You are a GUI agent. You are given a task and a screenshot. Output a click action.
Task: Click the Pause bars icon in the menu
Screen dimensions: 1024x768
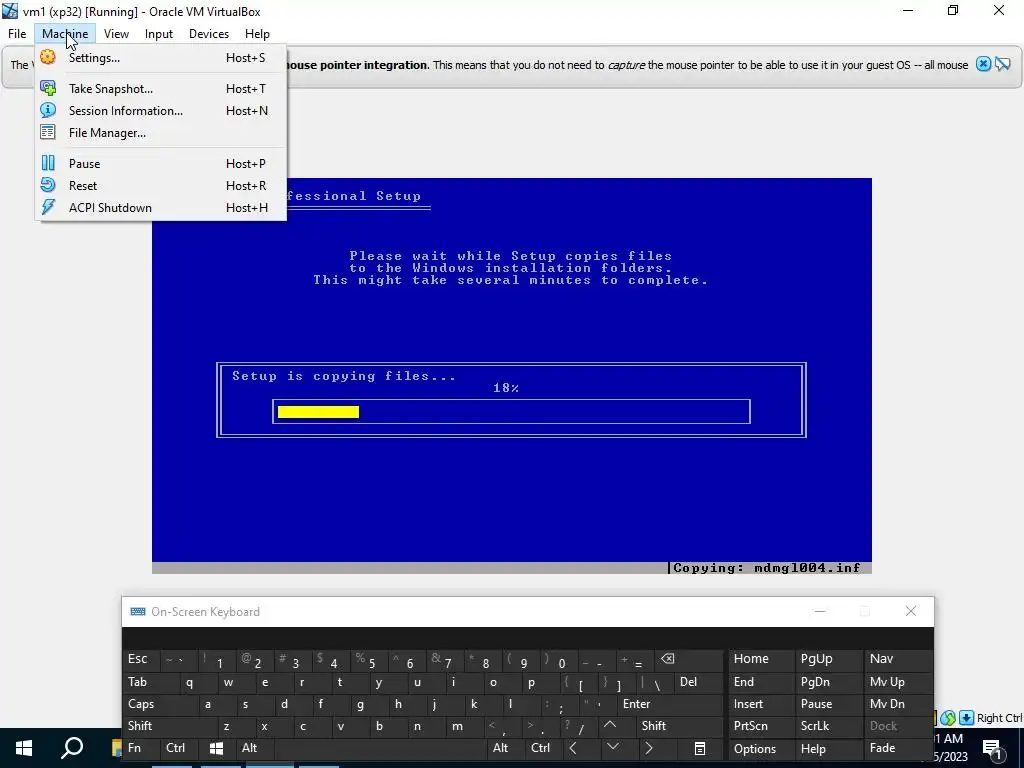48,163
